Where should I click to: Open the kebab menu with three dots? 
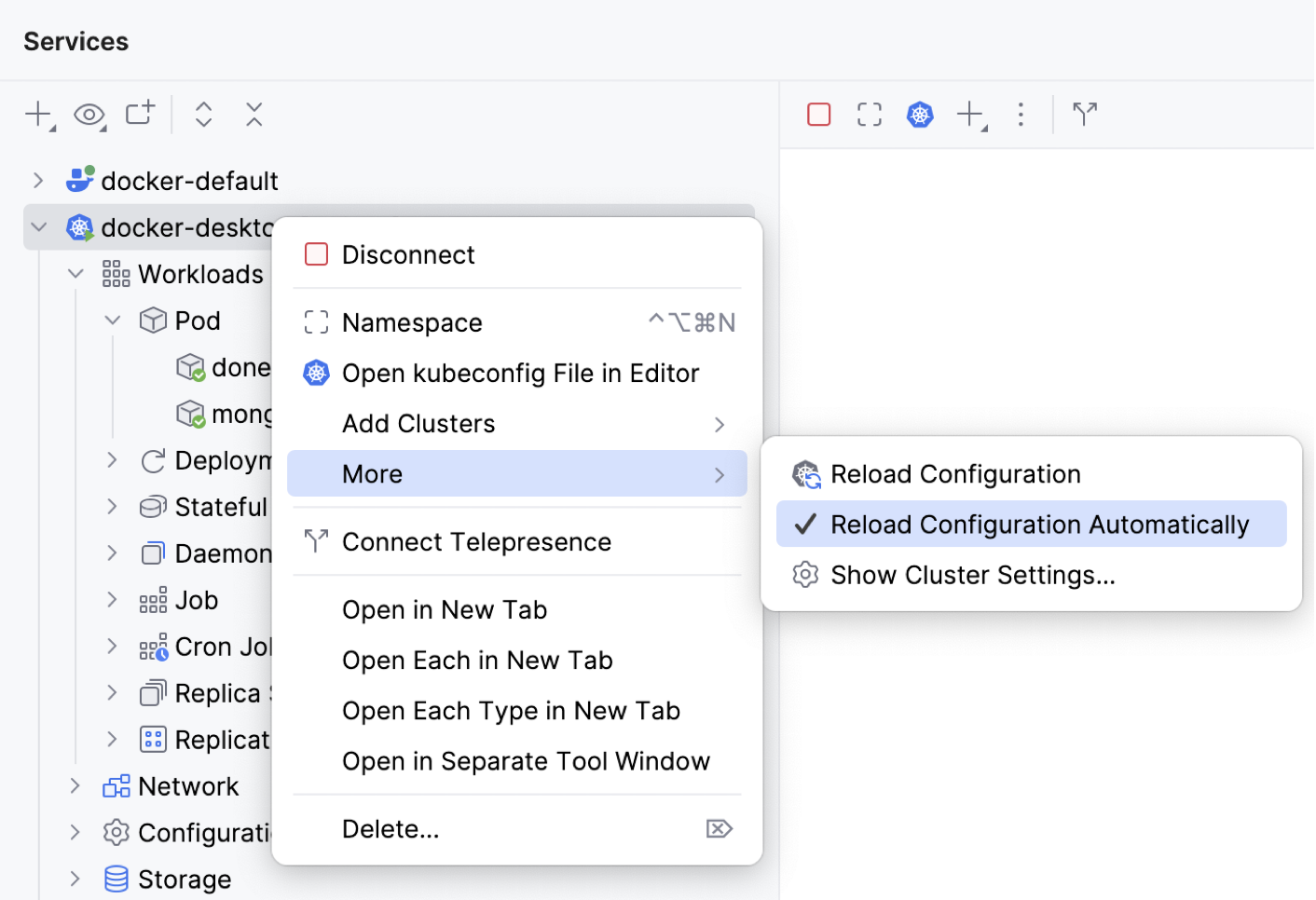pyautogui.click(x=1021, y=114)
